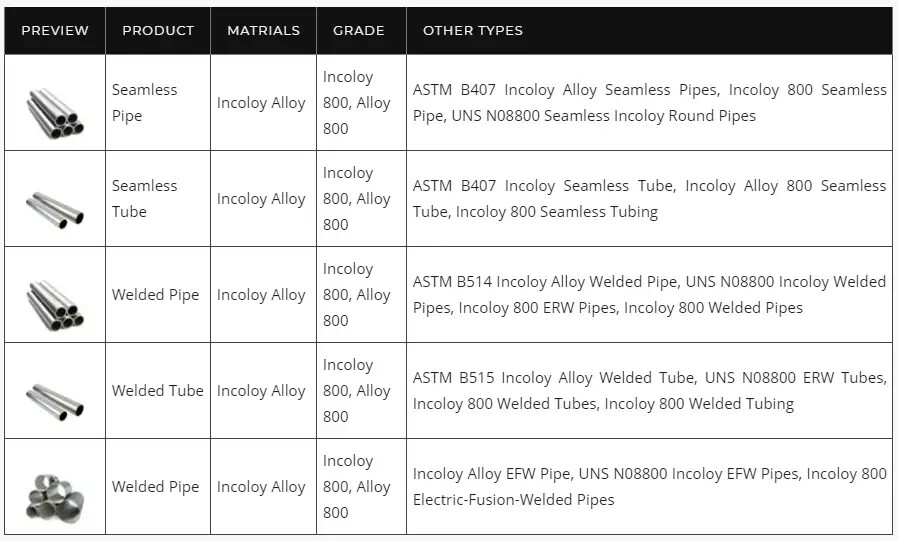Click the "Seamless Pipe" product name
The height and width of the screenshot is (541, 898).
pyautogui.click(x=144, y=103)
